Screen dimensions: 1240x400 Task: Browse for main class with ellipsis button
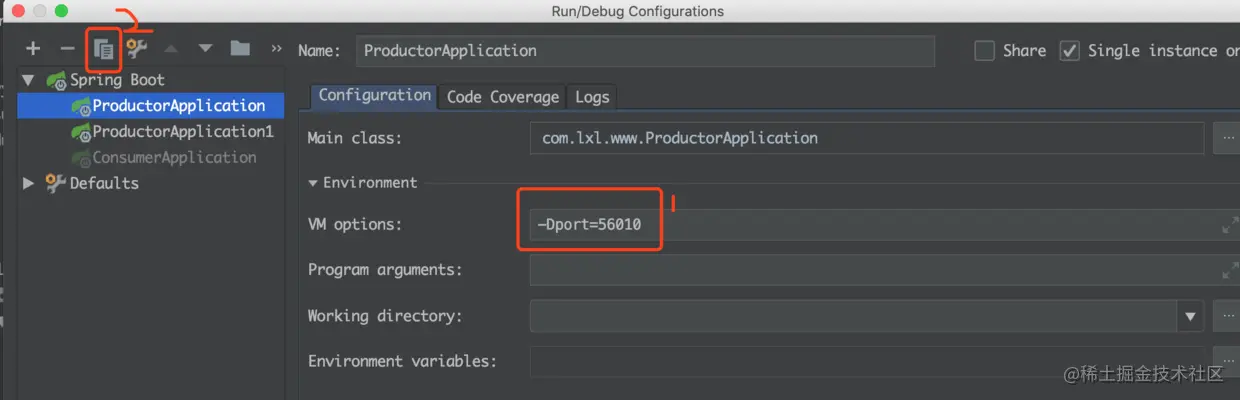[1226, 138]
